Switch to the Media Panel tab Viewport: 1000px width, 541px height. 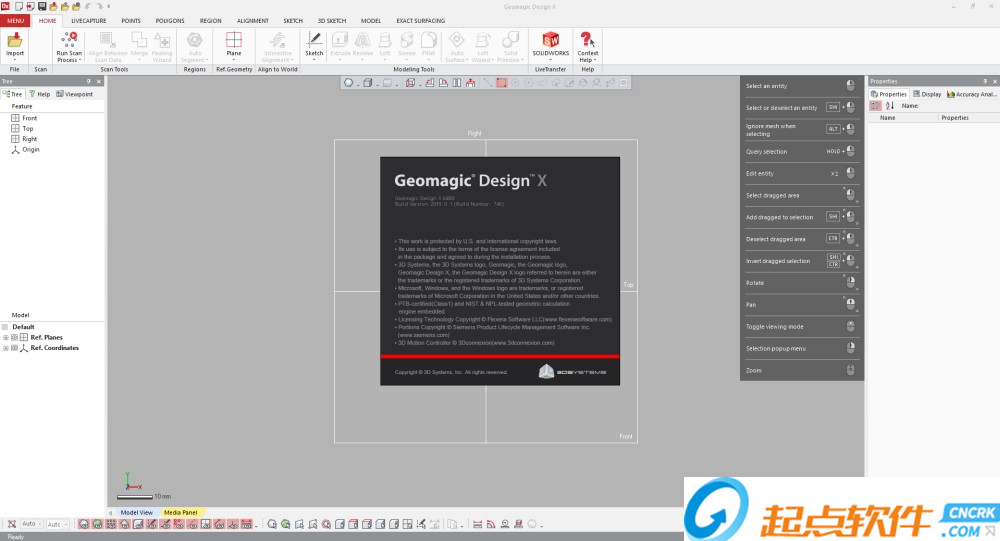pyautogui.click(x=180, y=512)
